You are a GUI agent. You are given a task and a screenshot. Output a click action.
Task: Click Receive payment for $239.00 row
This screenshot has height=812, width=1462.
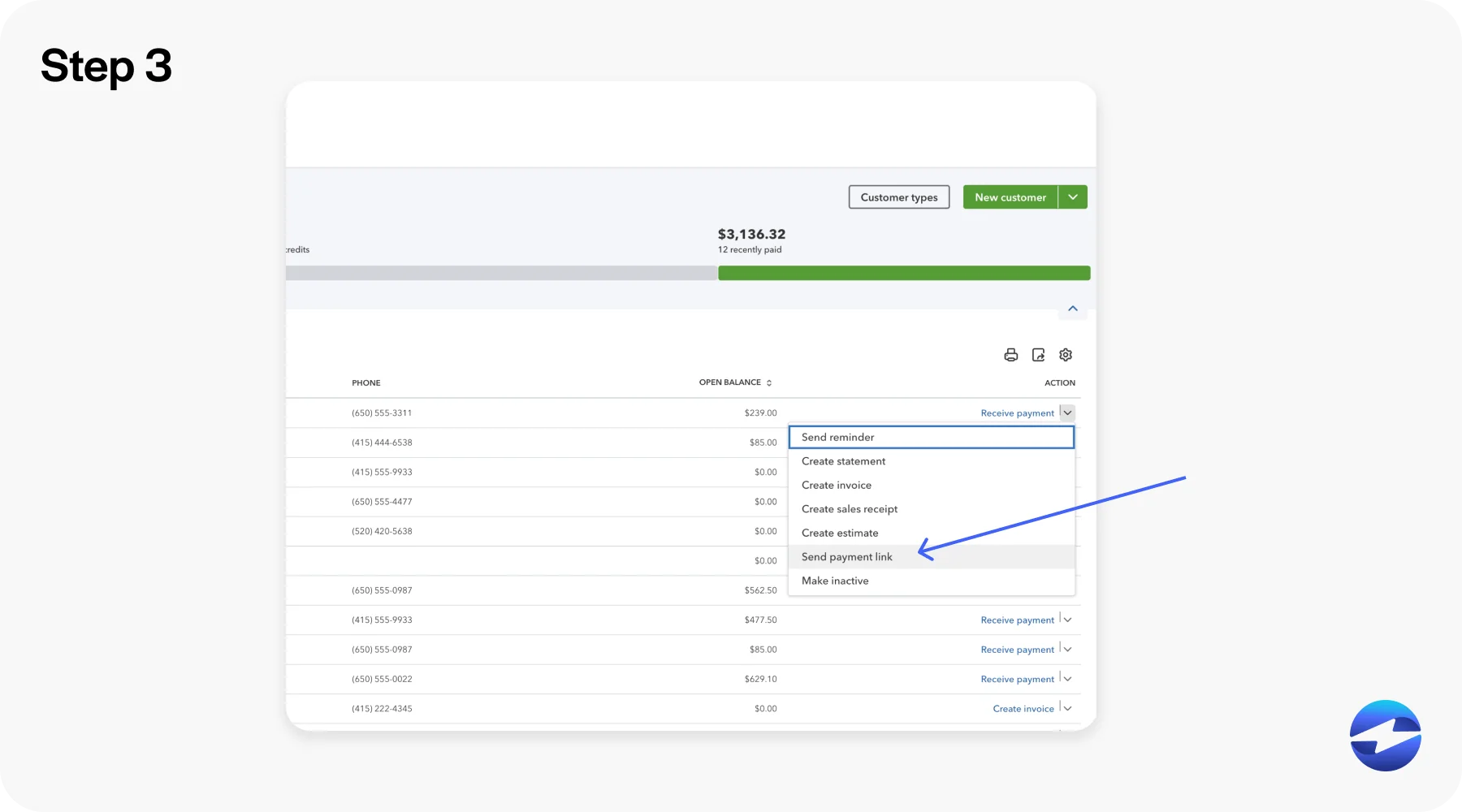pos(1017,413)
